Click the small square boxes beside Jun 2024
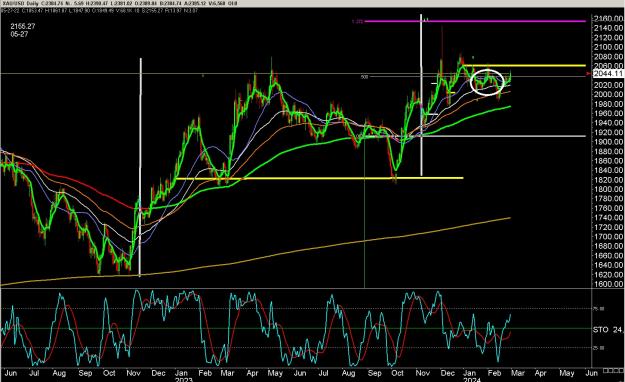This screenshot has height=382, width=625. (x=612, y=371)
